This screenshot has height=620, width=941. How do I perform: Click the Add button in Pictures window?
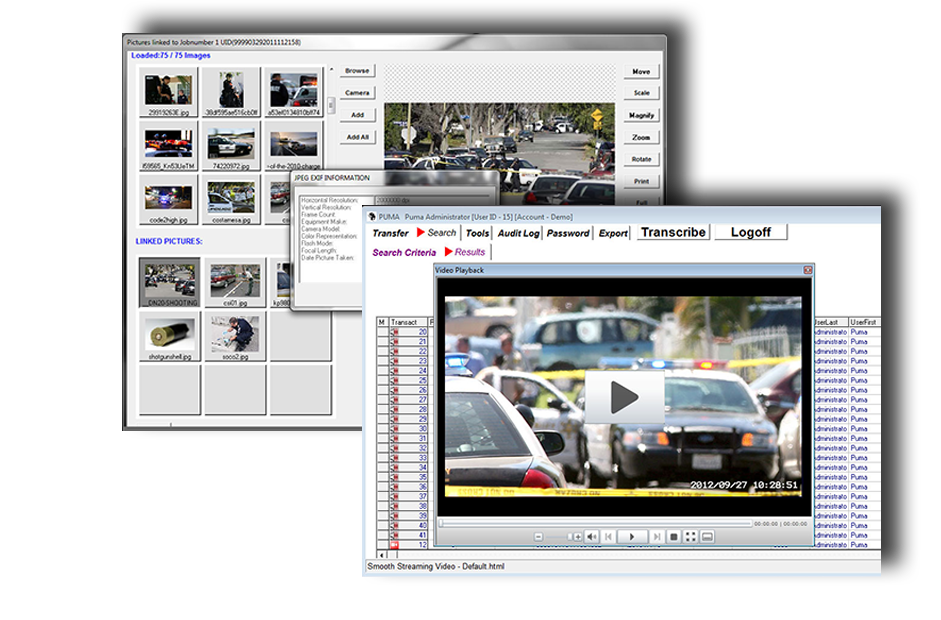tap(357, 115)
